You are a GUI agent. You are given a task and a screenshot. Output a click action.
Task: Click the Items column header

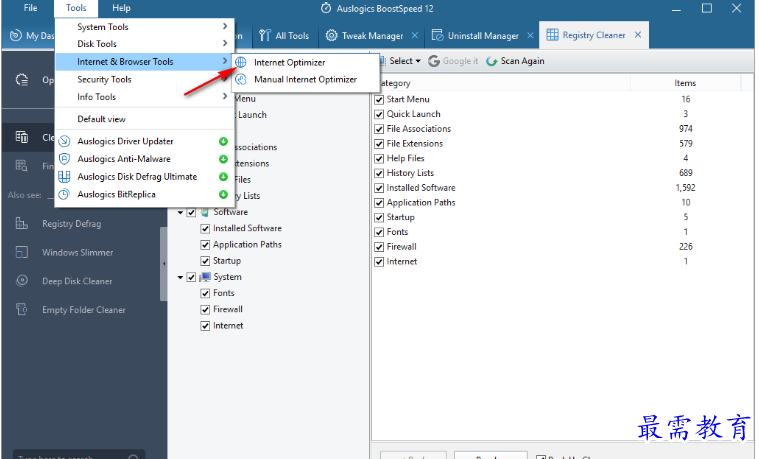pyautogui.click(x=685, y=83)
